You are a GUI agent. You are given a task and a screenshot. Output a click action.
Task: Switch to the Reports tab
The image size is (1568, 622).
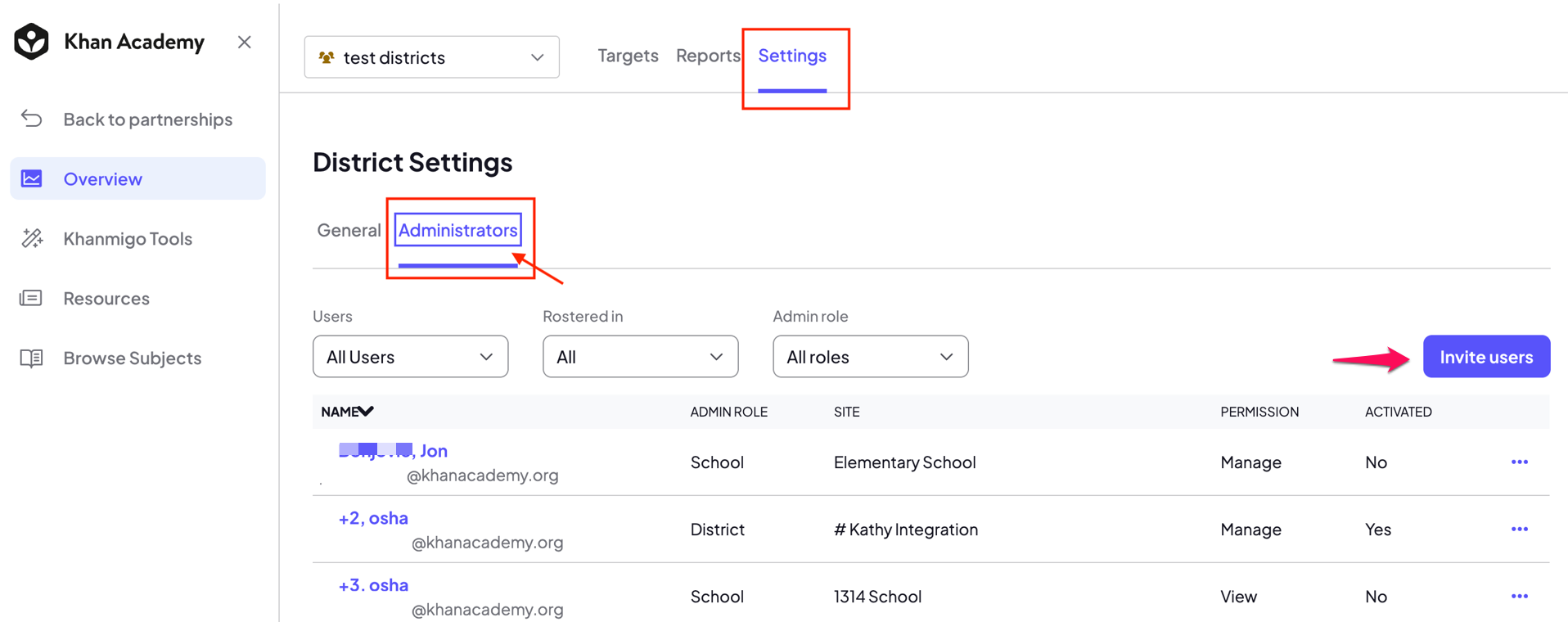coord(708,56)
